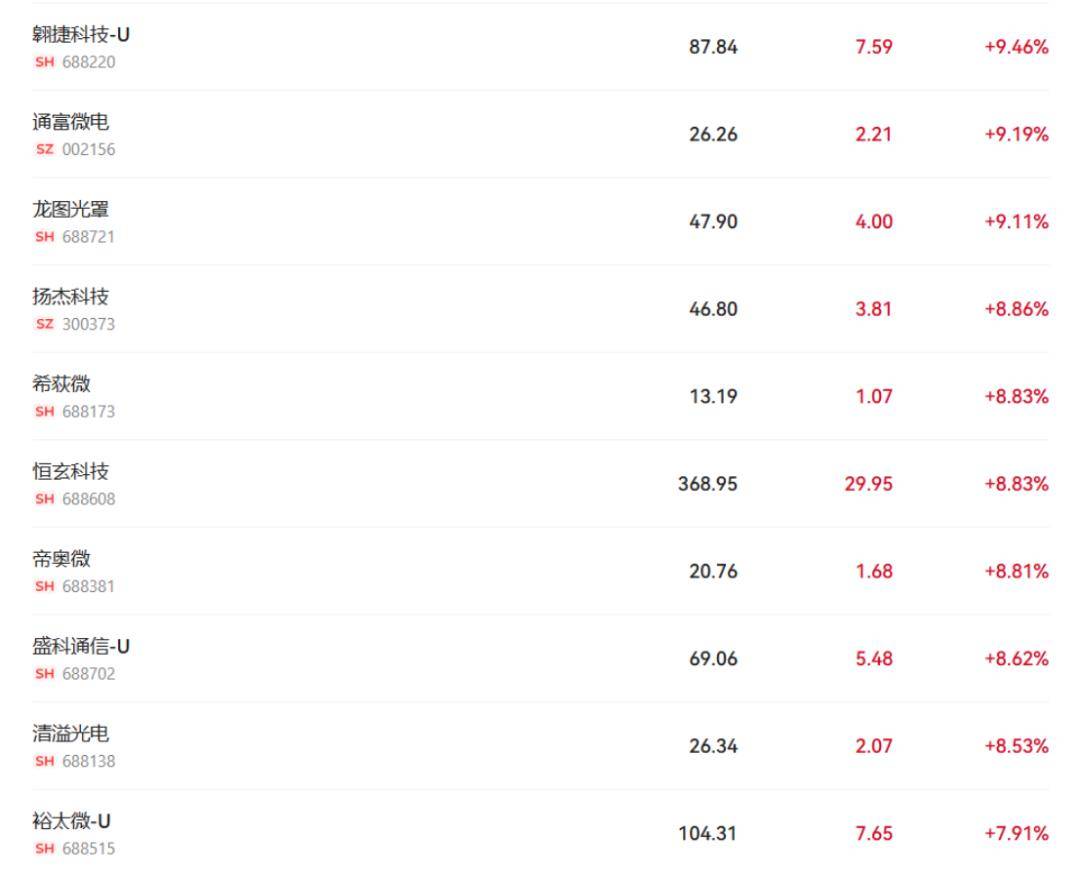Click the SH badge beside code 688173
Image resolution: width=1080 pixels, height=874 pixels.
tap(45, 412)
